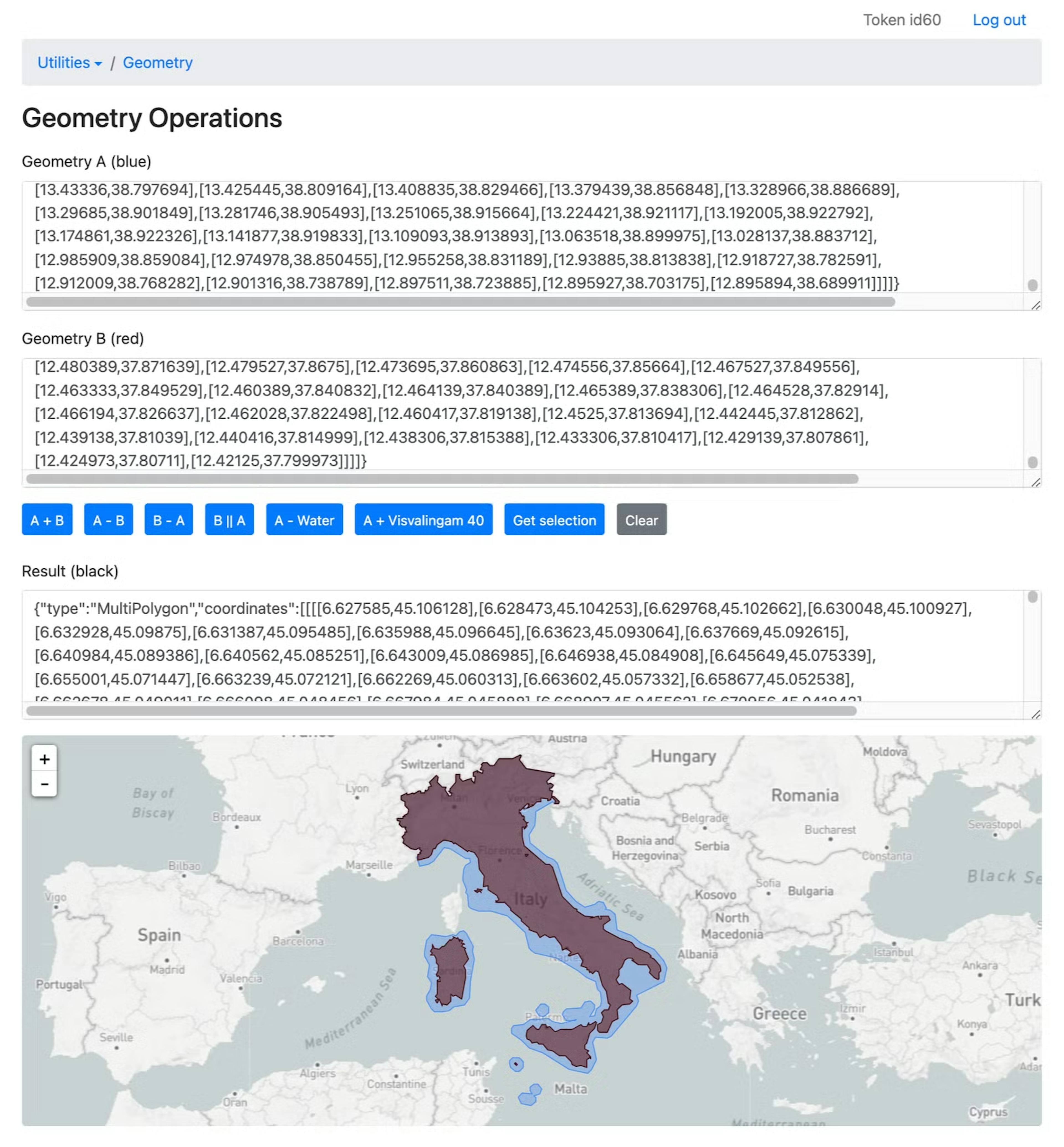This screenshot has width=1064, height=1147.
Task: Open the Geometry breadcrumb link
Action: (158, 62)
